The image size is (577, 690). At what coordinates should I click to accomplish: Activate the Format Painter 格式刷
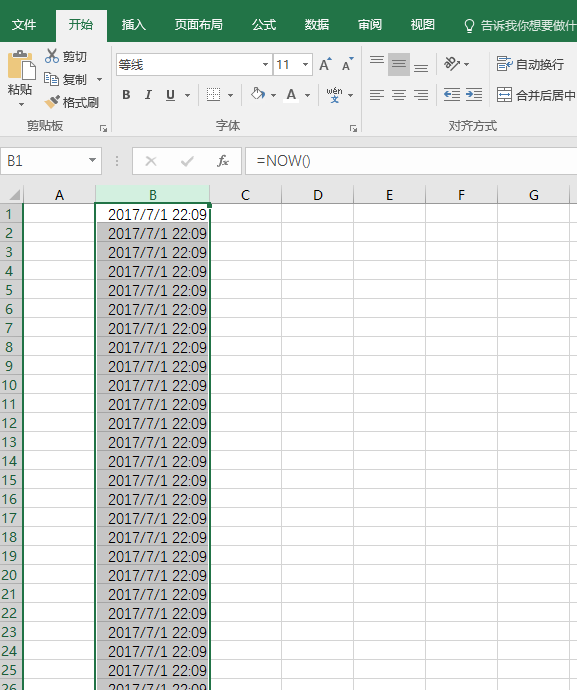click(x=72, y=103)
